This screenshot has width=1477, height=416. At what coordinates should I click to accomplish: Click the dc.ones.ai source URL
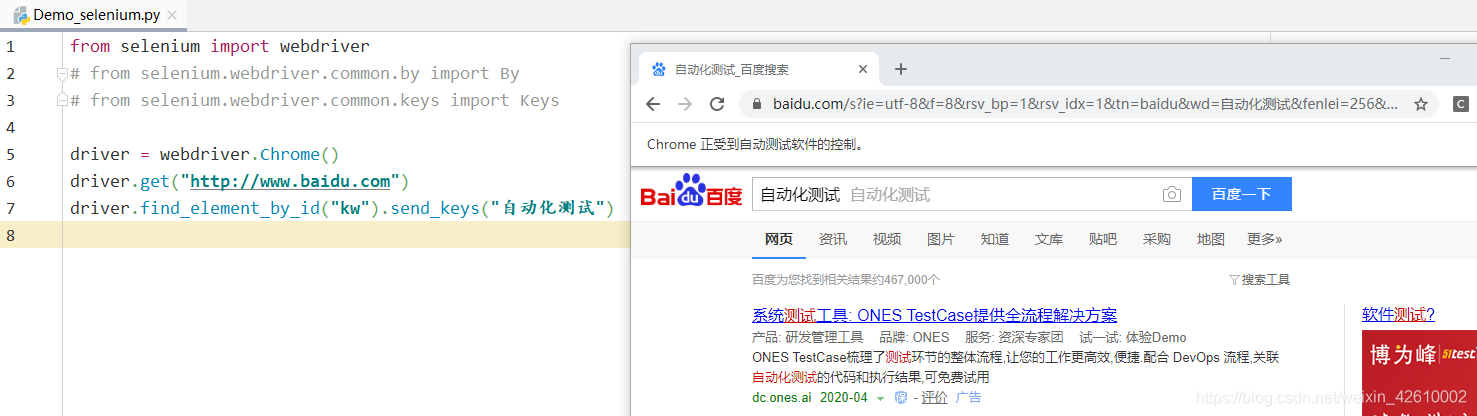pos(781,397)
